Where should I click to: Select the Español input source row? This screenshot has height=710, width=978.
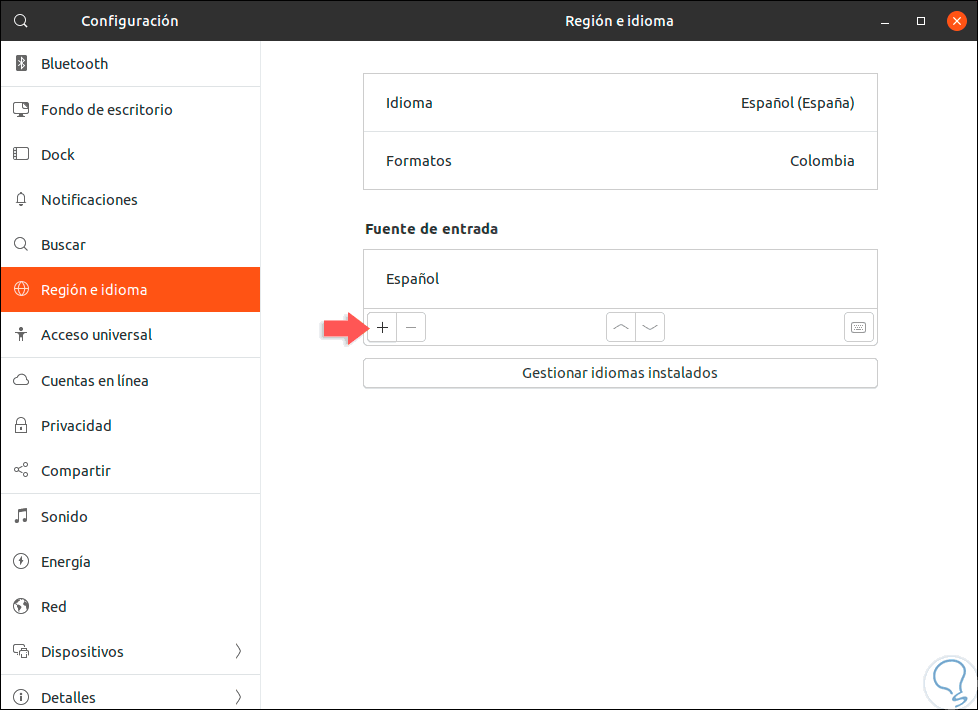pyautogui.click(x=620, y=279)
